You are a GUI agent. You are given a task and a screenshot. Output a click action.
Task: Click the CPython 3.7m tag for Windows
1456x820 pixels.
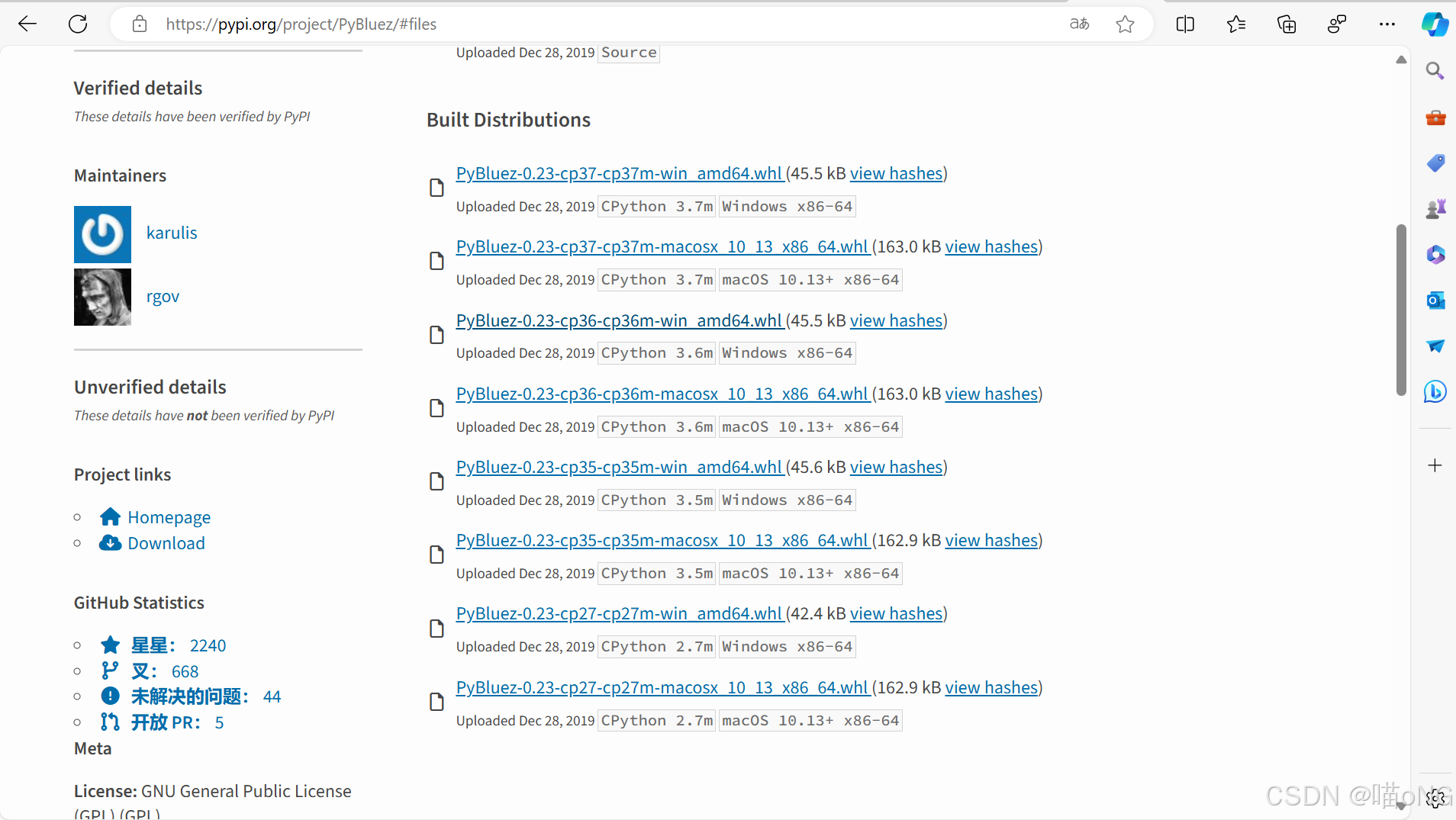656,207
